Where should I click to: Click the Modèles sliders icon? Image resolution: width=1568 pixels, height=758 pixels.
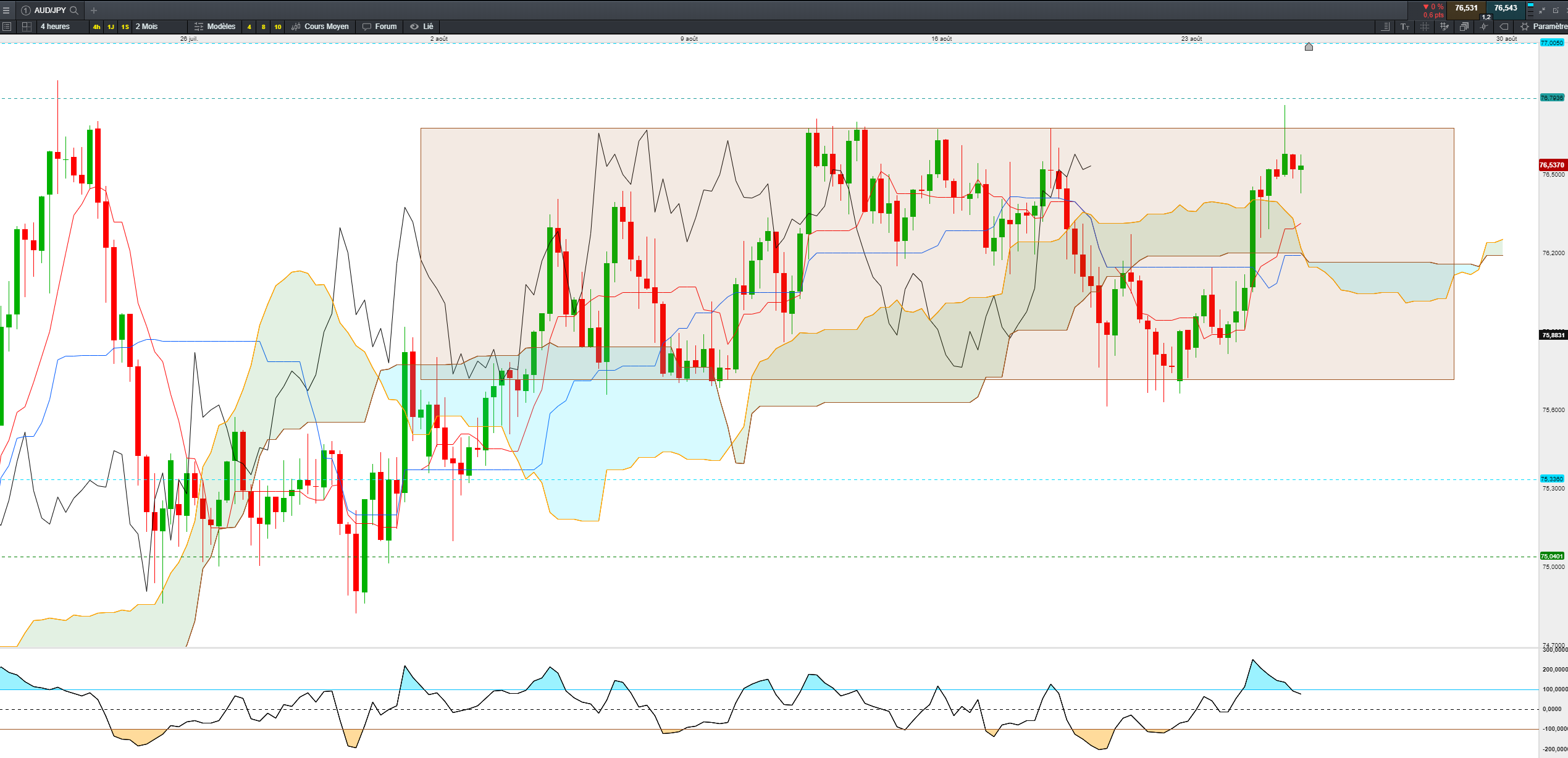point(199,27)
